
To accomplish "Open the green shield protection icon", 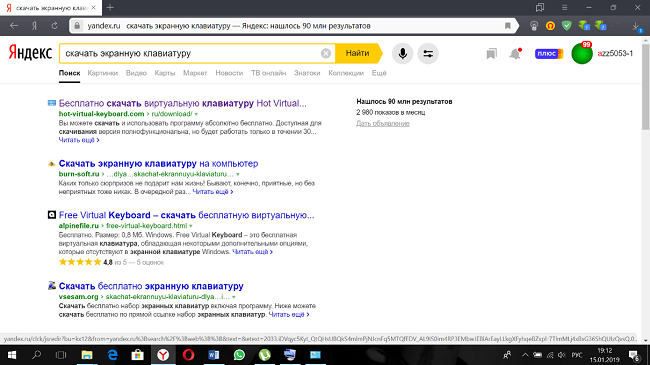I will [x=567, y=26].
